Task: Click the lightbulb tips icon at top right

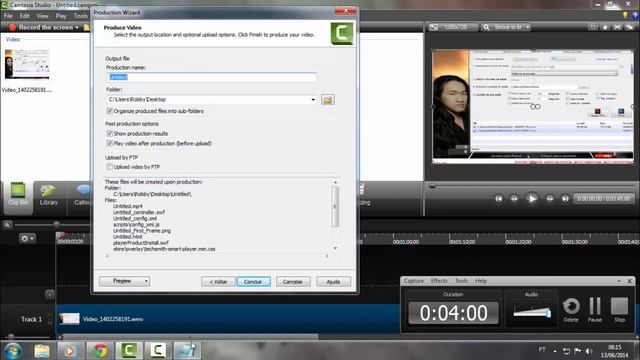Action: (x=625, y=15)
